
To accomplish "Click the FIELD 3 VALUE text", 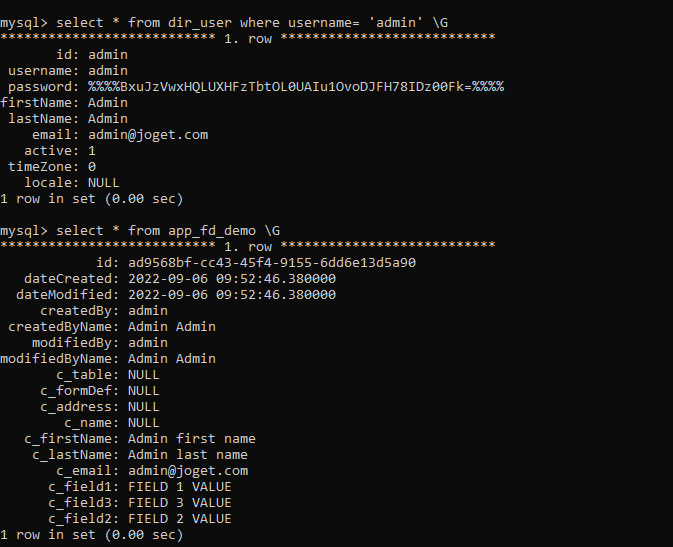I will pyautogui.click(x=180, y=503).
